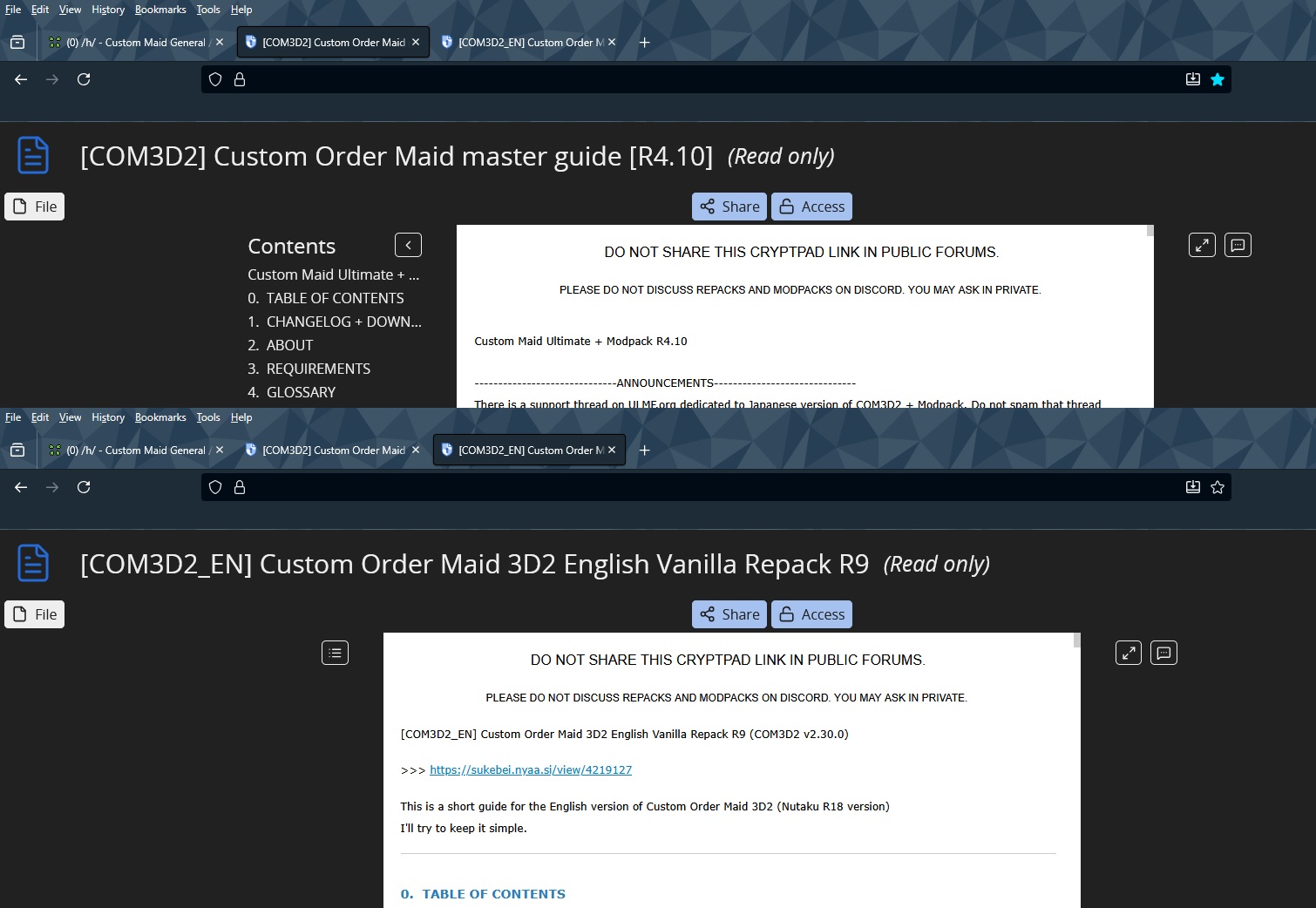Bookmark the page with the empty star in bottom window

pyautogui.click(x=1218, y=487)
